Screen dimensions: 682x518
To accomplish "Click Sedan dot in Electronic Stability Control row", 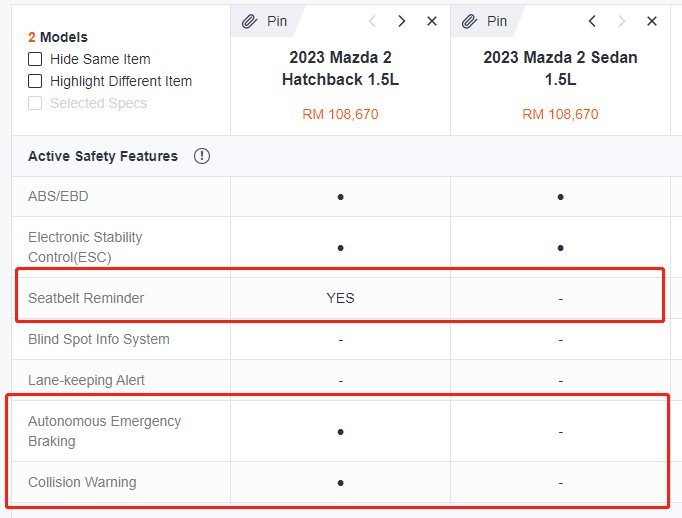I will point(561,248).
